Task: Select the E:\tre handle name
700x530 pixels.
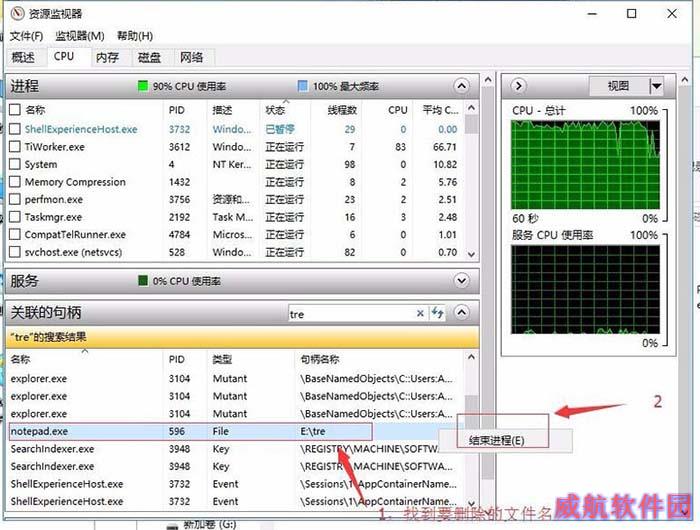Action: 312,431
